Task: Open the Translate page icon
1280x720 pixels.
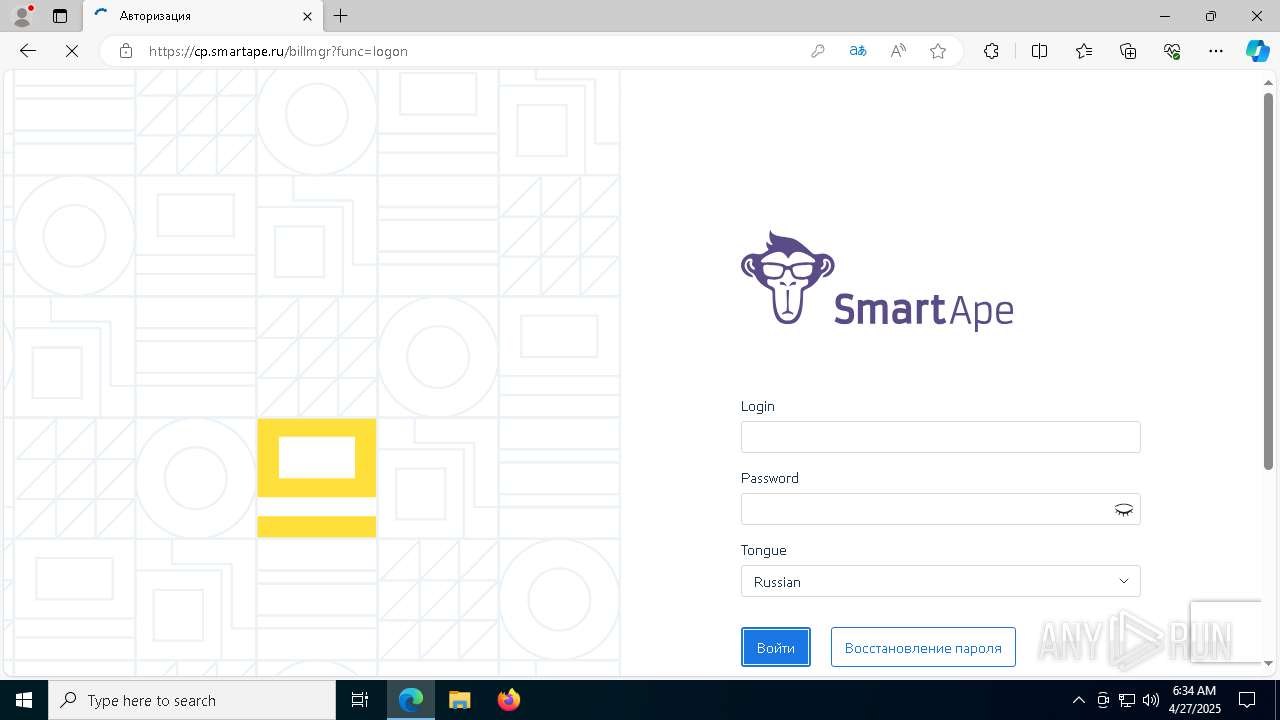Action: 858,51
